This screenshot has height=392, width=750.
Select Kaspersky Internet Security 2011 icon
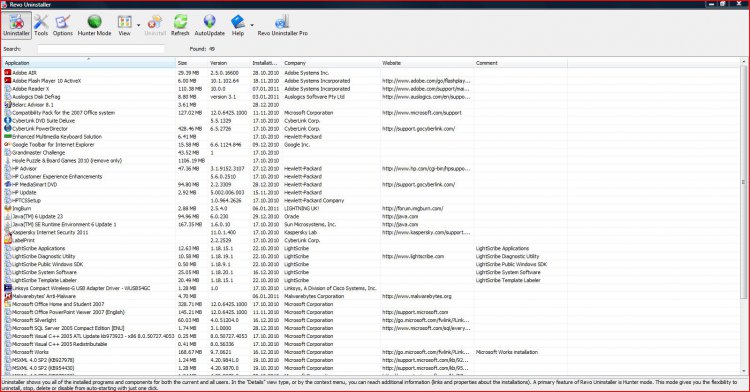(8, 232)
